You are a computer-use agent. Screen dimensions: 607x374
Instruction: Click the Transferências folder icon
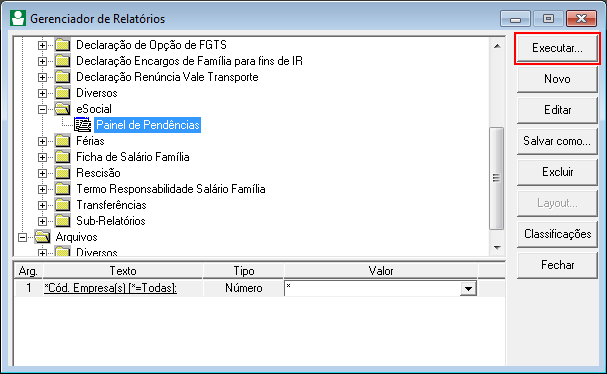(x=62, y=205)
